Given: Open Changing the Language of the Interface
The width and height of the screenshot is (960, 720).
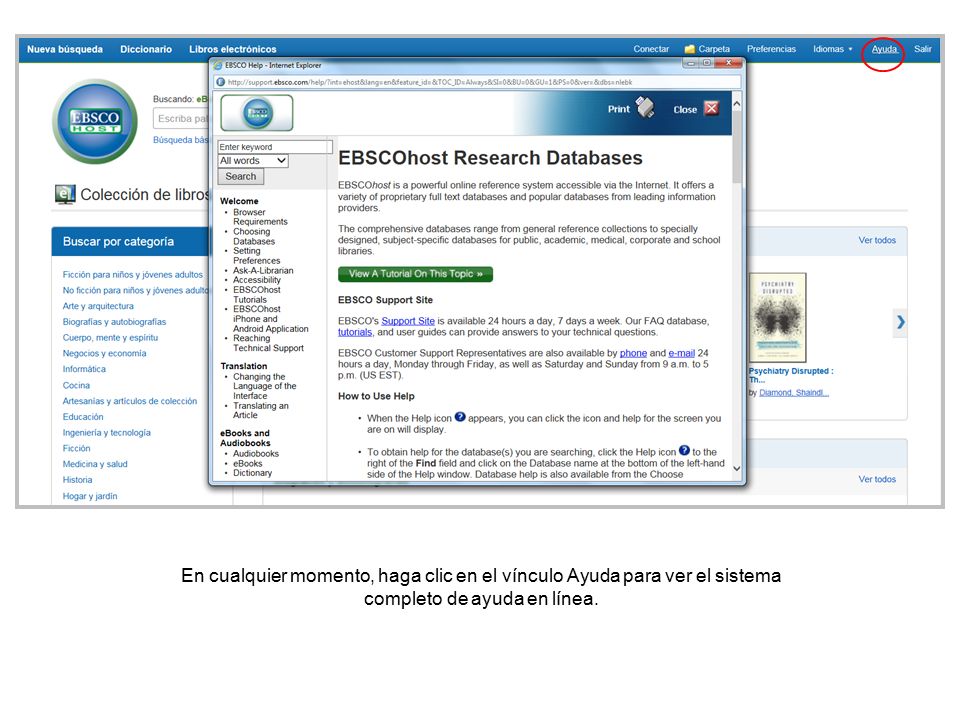Looking at the screenshot, I should click(x=264, y=386).
